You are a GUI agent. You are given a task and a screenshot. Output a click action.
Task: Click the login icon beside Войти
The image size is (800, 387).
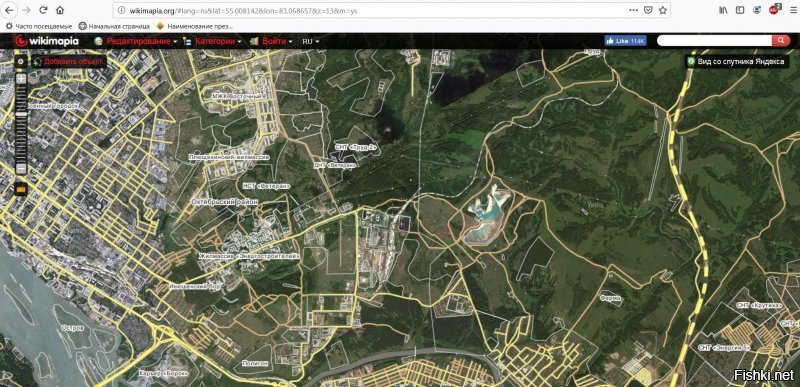254,41
